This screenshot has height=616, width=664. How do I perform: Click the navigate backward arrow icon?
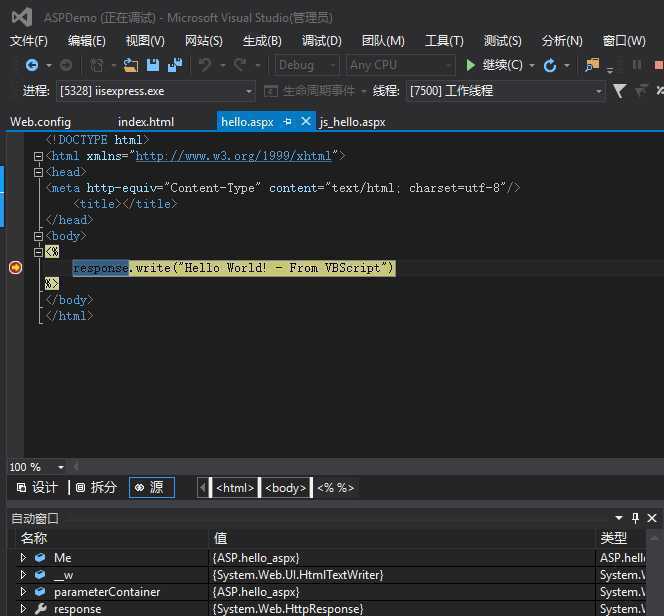(x=32, y=65)
